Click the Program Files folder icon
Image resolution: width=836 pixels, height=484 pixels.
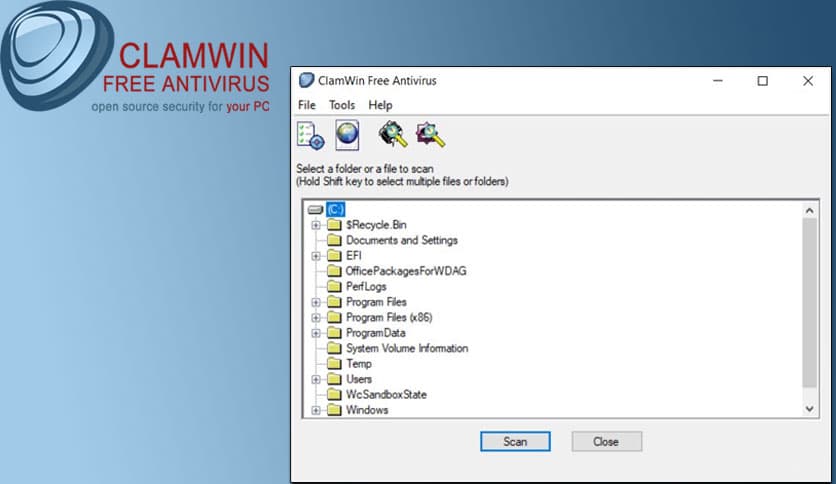[334, 302]
